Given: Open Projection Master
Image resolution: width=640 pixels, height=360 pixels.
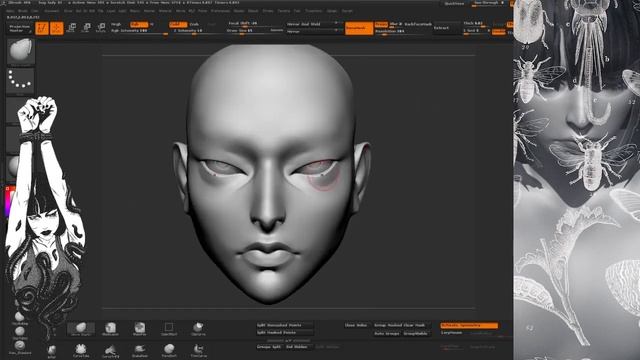Looking at the screenshot, I should coord(20,28).
